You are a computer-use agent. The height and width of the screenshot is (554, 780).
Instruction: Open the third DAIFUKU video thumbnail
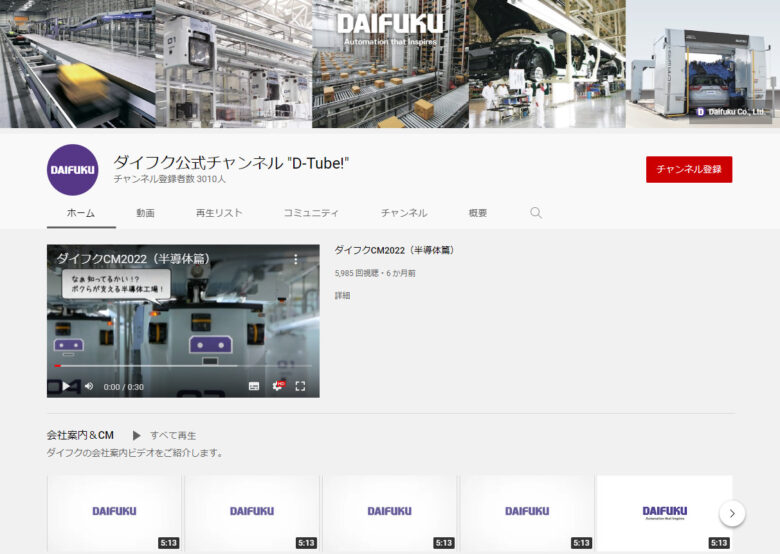pos(390,513)
